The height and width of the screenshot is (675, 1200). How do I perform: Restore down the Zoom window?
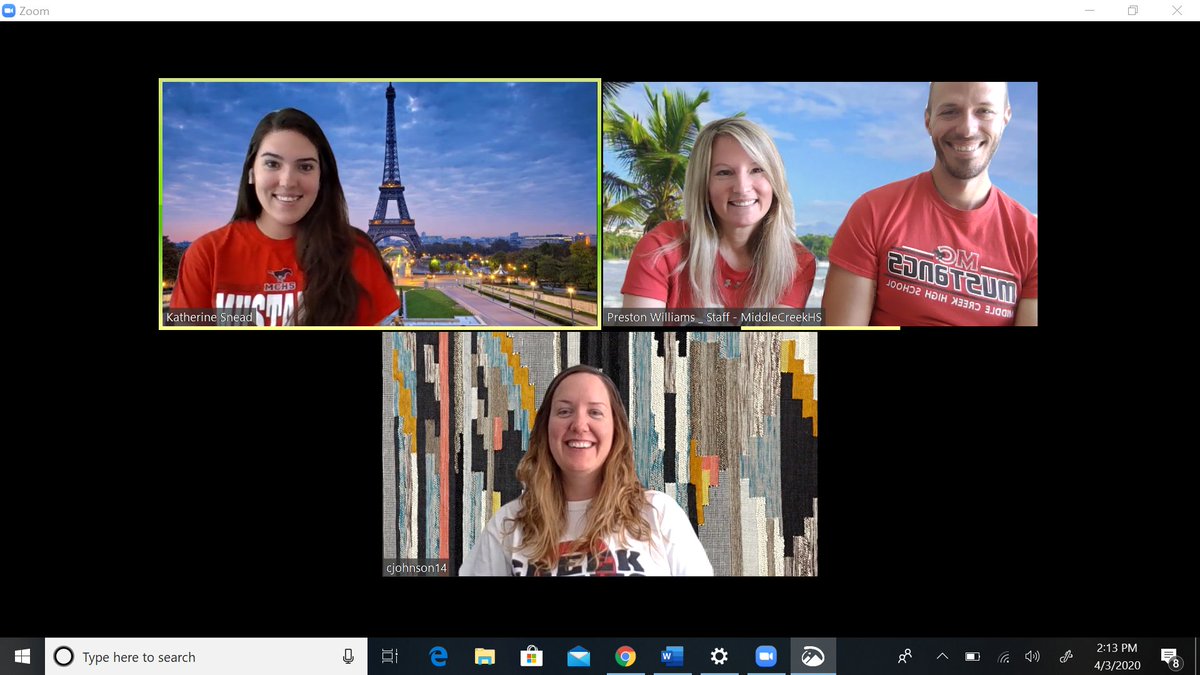click(1133, 11)
